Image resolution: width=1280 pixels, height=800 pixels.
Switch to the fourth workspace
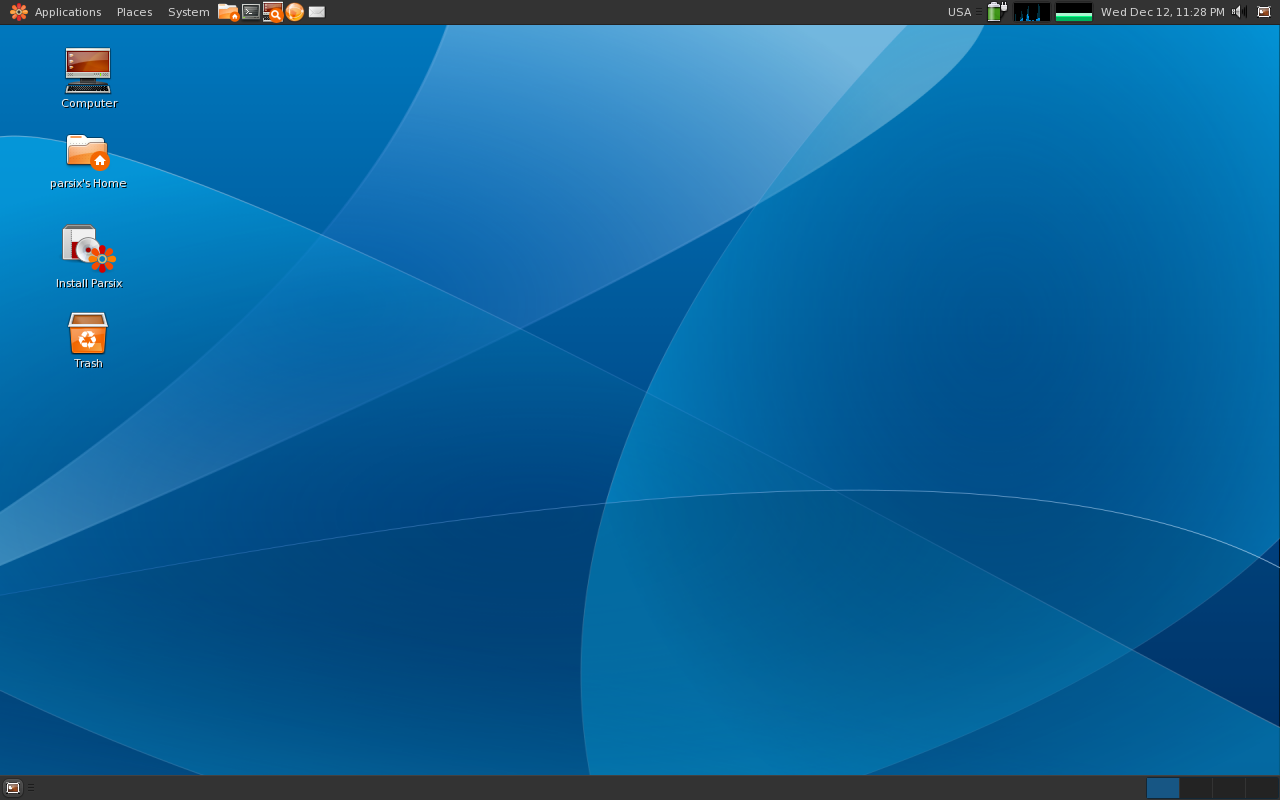(1262, 788)
